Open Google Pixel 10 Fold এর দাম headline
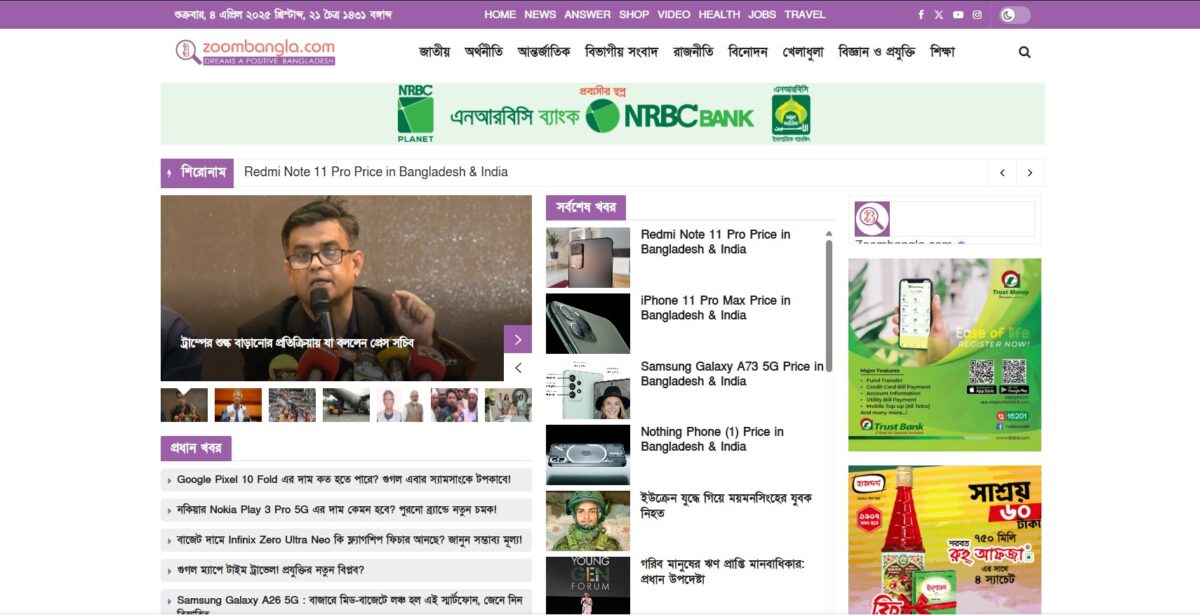 (x=346, y=480)
